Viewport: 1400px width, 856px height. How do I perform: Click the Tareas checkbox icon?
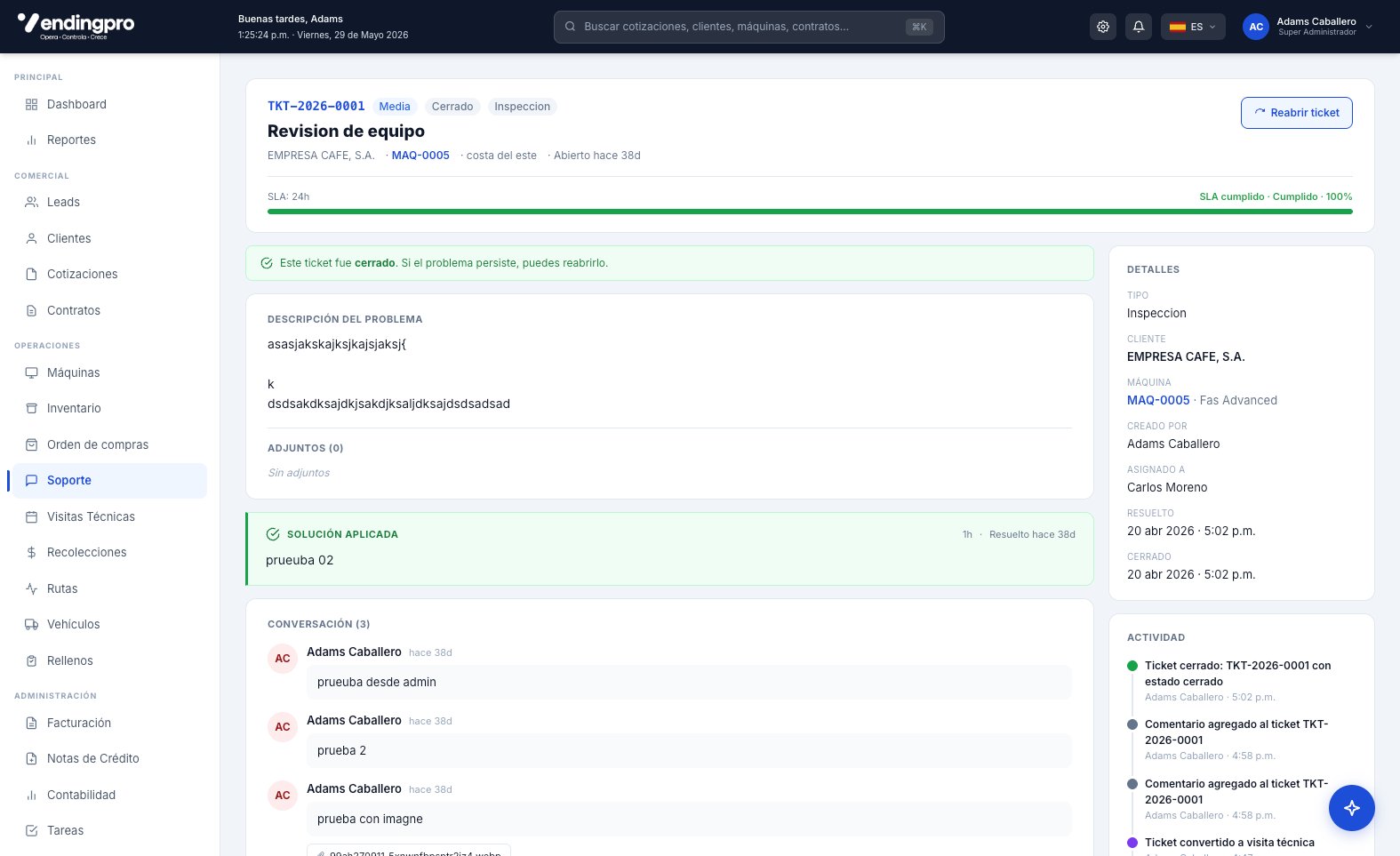click(31, 831)
